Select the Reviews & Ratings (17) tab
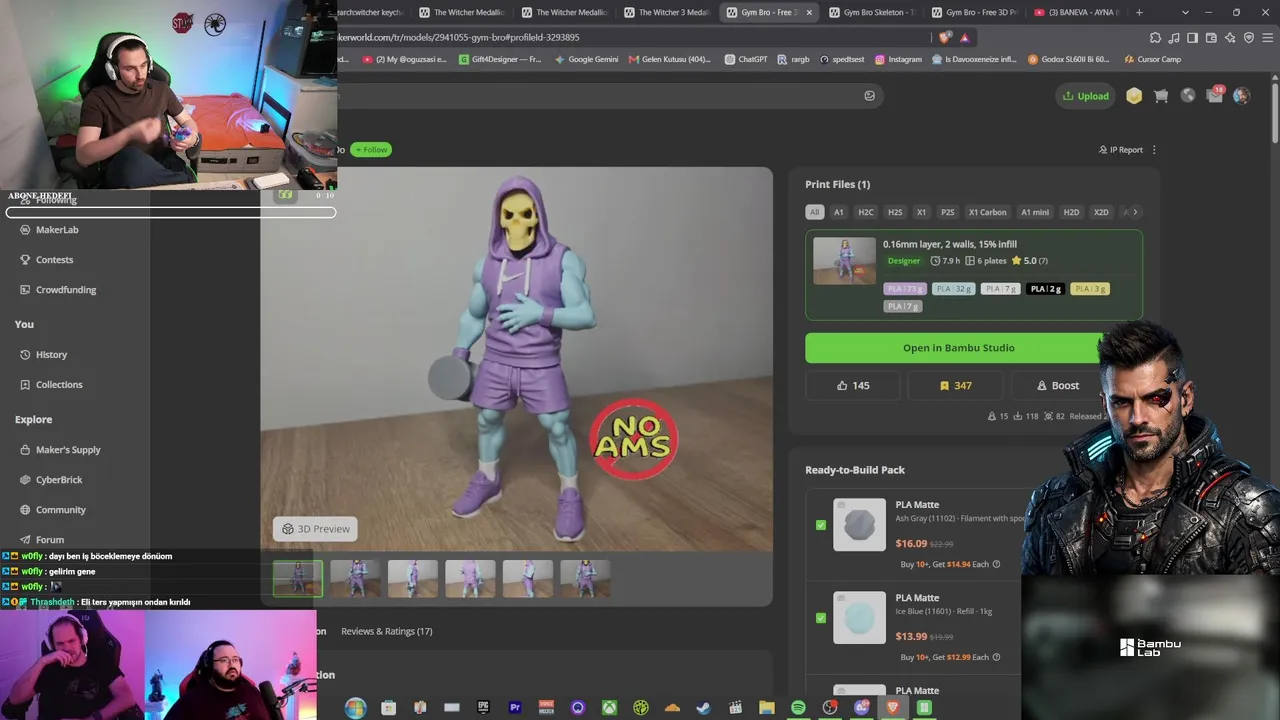This screenshot has width=1280, height=720. (387, 631)
